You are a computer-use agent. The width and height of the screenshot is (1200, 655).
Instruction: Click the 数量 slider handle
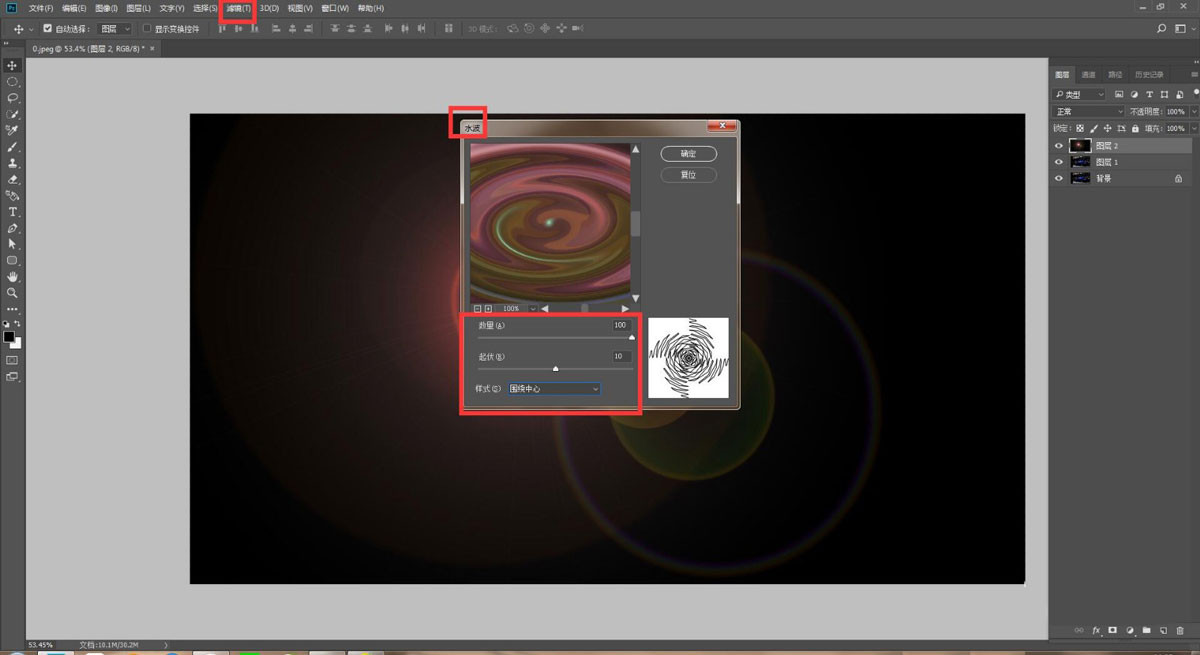click(632, 339)
